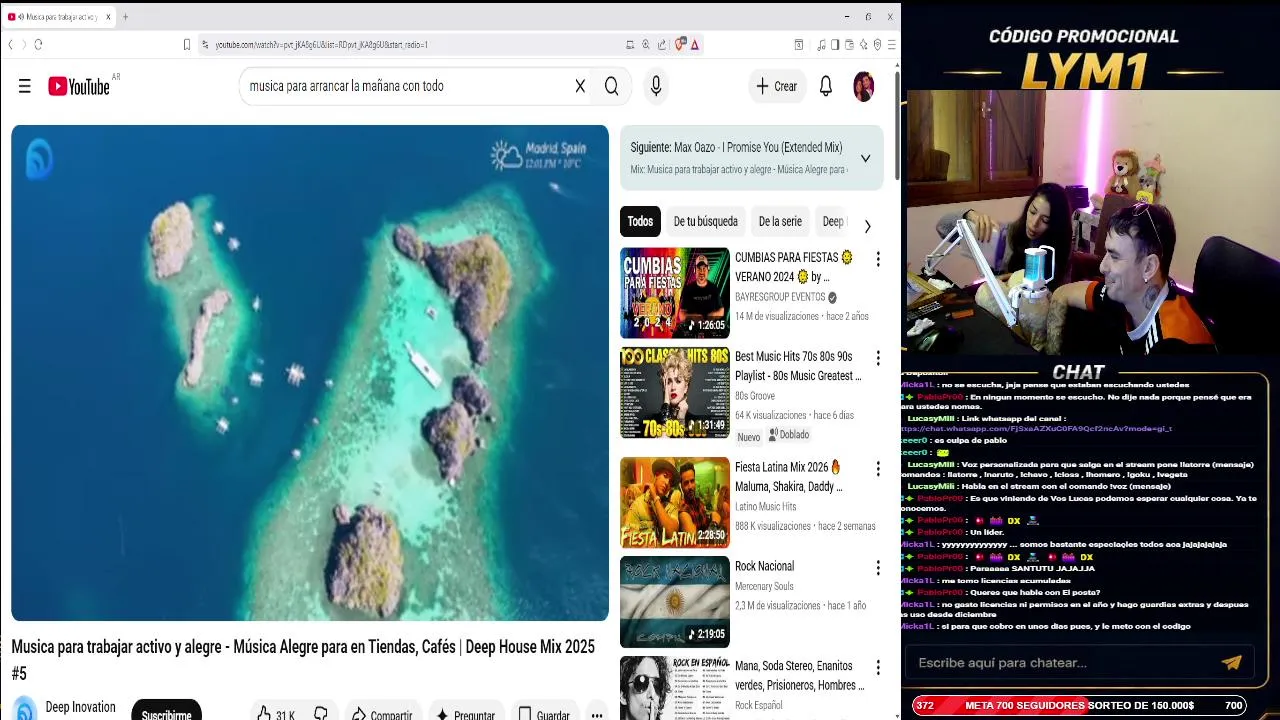1280x720 pixels.
Task: Click the Suscribirme button
Action: pos(166,712)
